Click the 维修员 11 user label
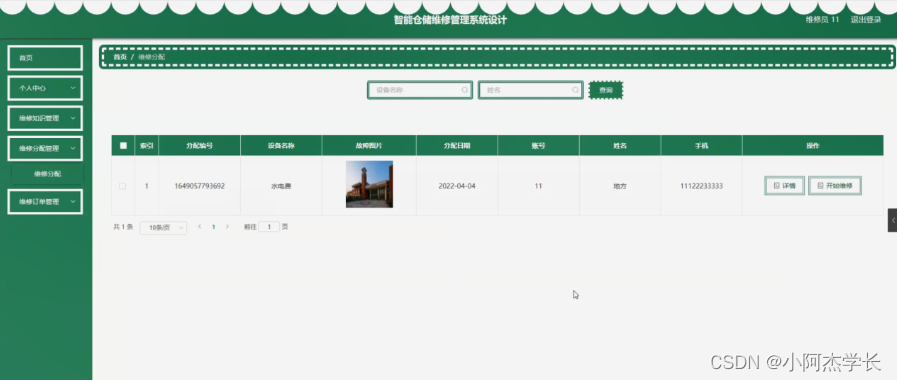Screen dimensions: 897x381 [x=822, y=19]
